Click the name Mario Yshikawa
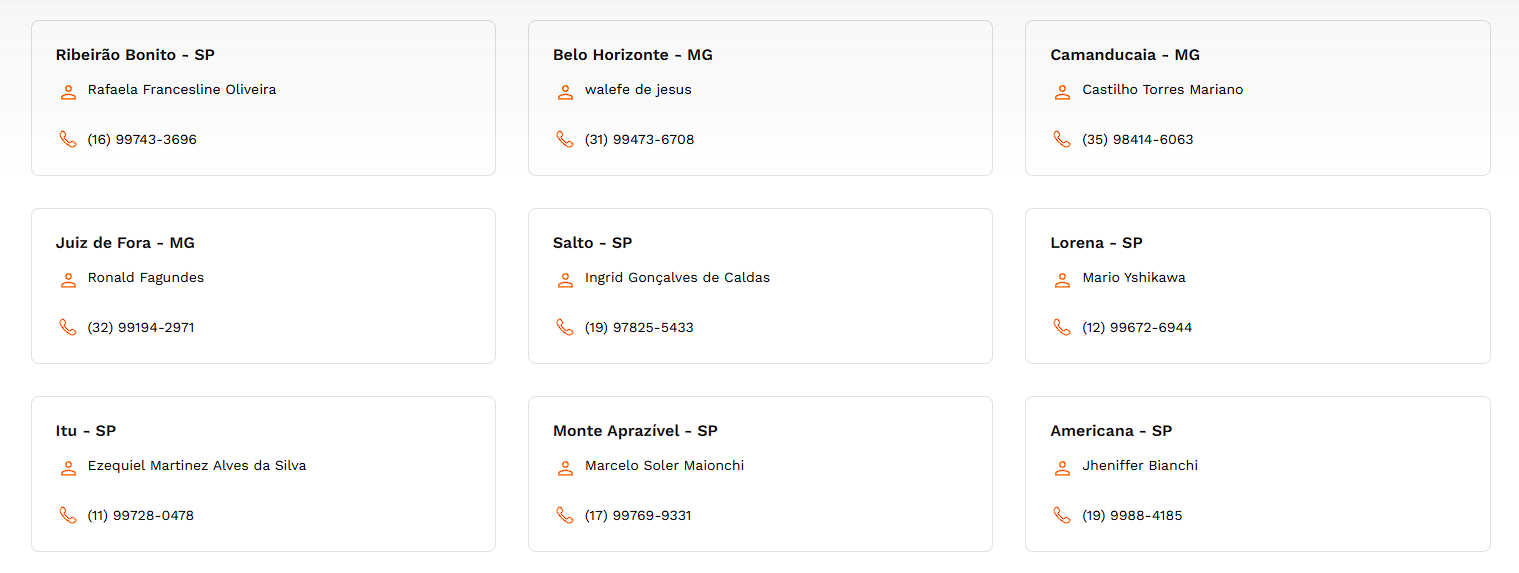This screenshot has height=573, width=1519. [x=1134, y=278]
